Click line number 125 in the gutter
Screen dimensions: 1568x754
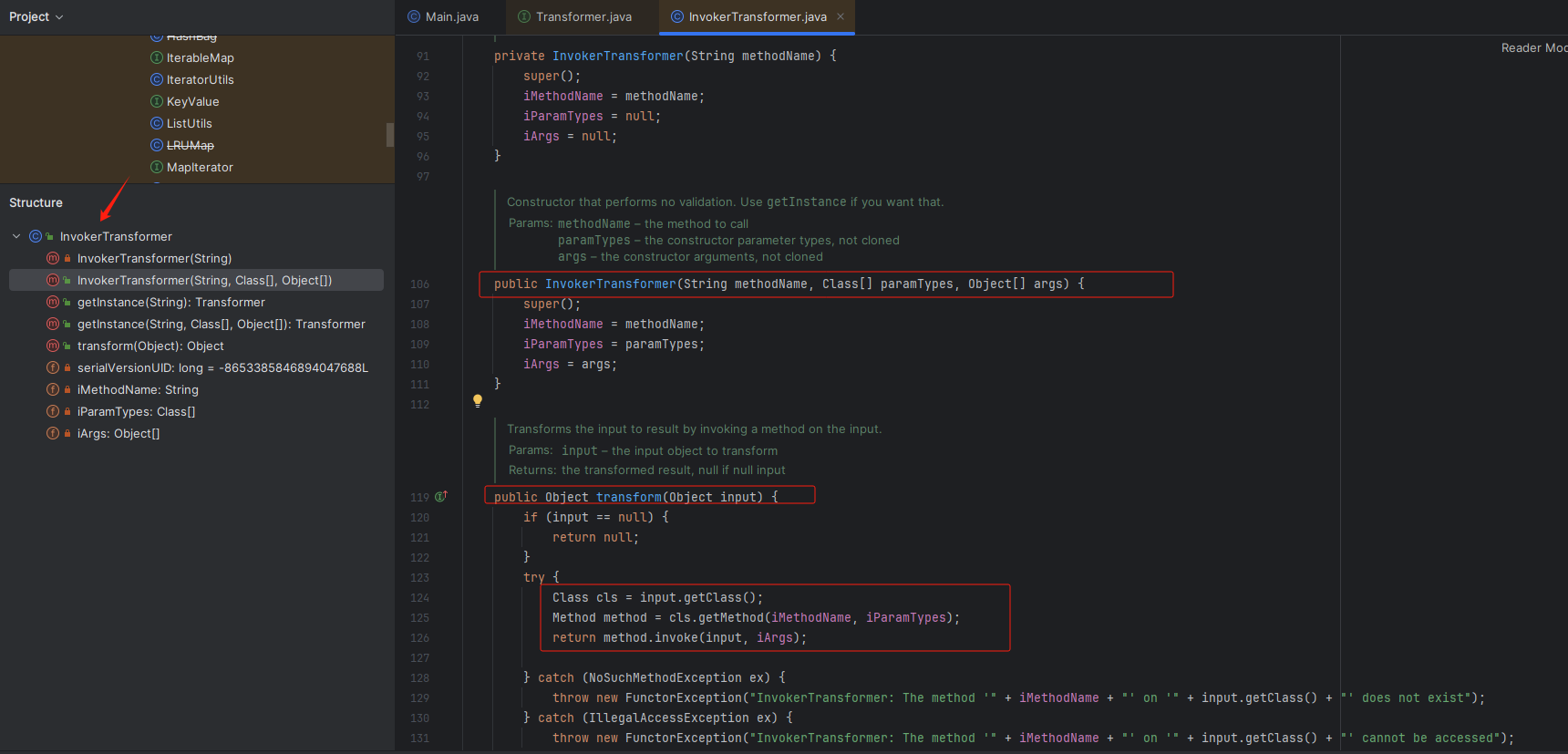click(419, 617)
